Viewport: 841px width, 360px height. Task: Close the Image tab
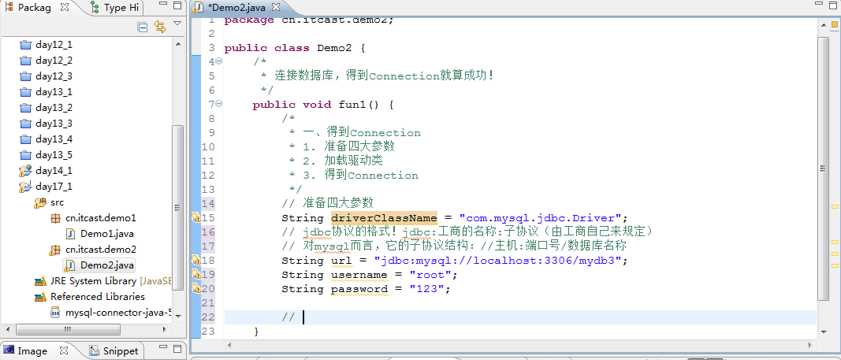[x=64, y=351]
